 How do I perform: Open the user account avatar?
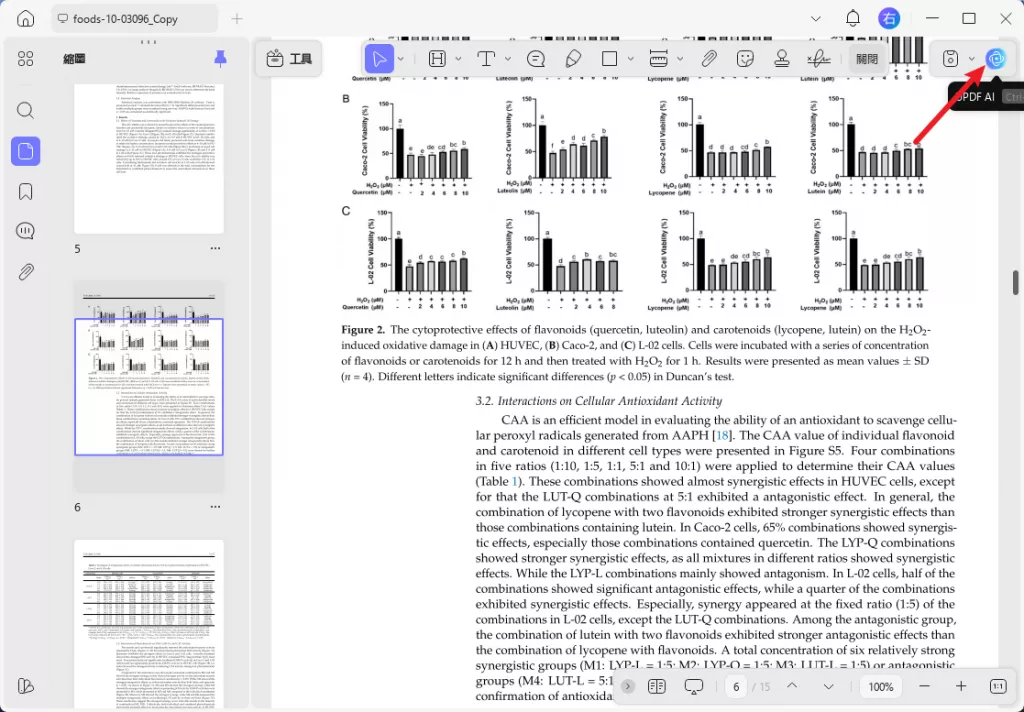tap(889, 18)
